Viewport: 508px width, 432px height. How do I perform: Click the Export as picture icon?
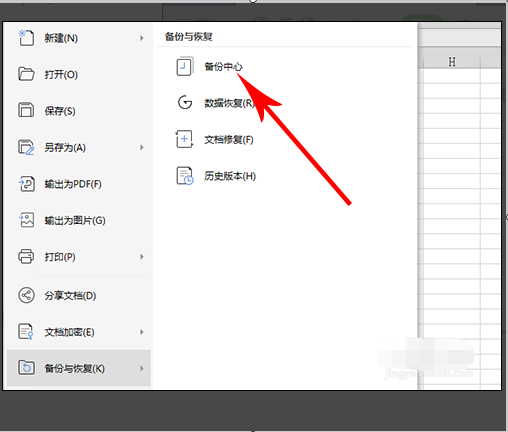(26, 220)
